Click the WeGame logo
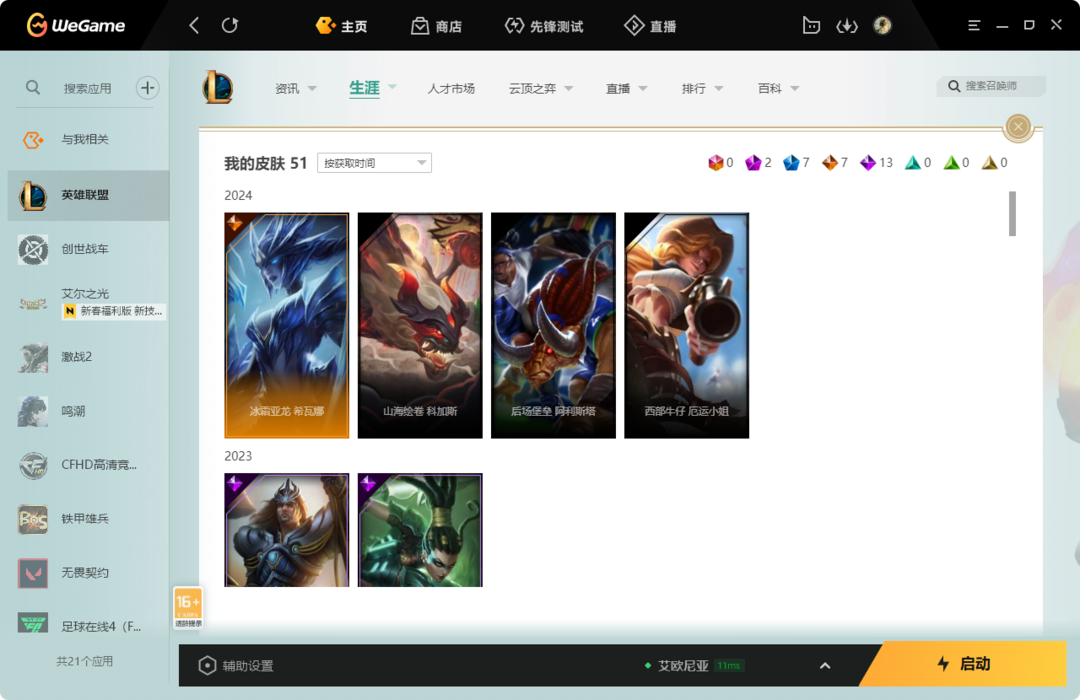Image resolution: width=1080 pixels, height=700 pixels. point(76,25)
